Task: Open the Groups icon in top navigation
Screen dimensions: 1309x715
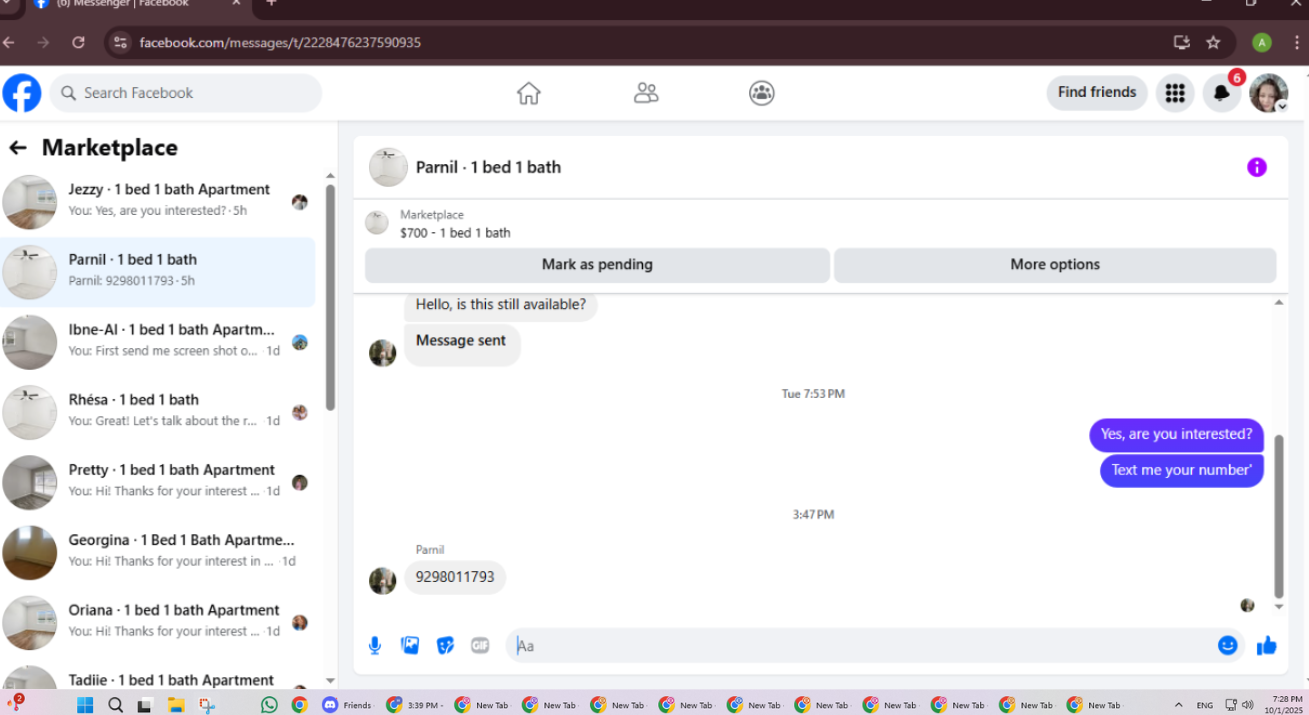Action: point(762,93)
